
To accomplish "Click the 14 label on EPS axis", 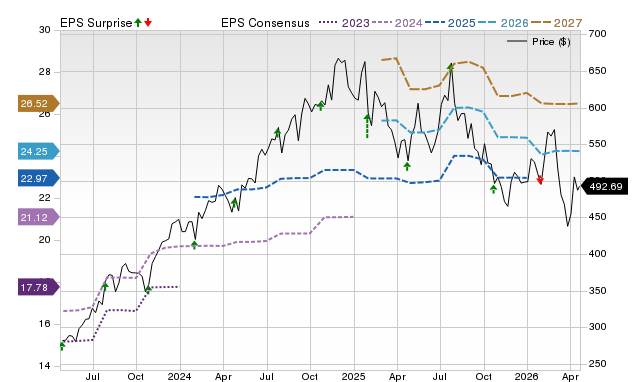I will [x=45, y=366].
